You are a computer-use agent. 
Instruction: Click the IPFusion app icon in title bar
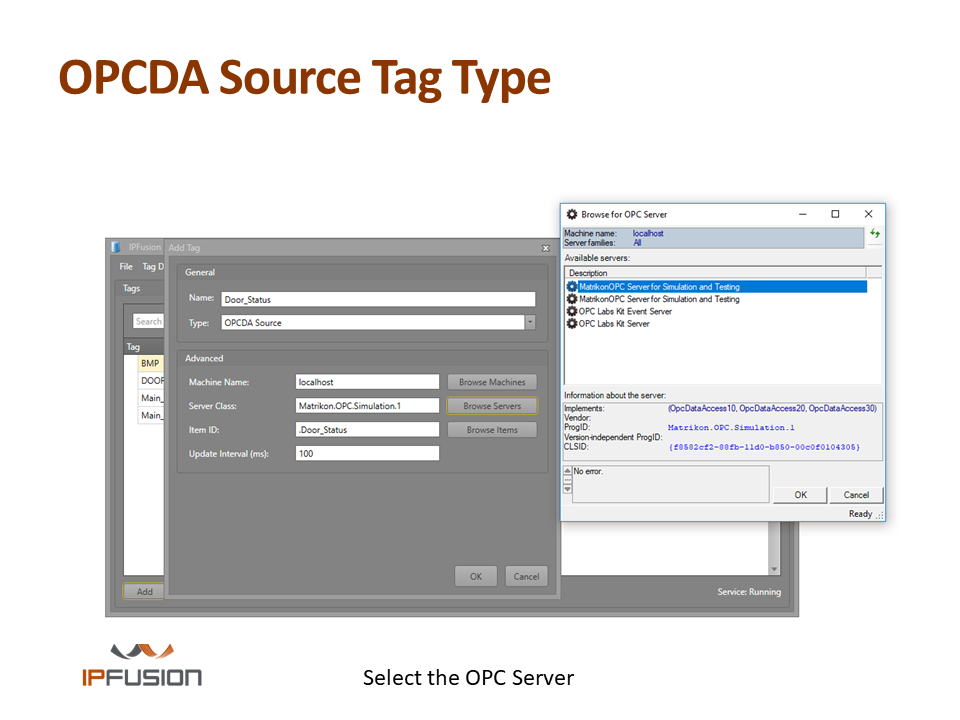click(x=116, y=247)
